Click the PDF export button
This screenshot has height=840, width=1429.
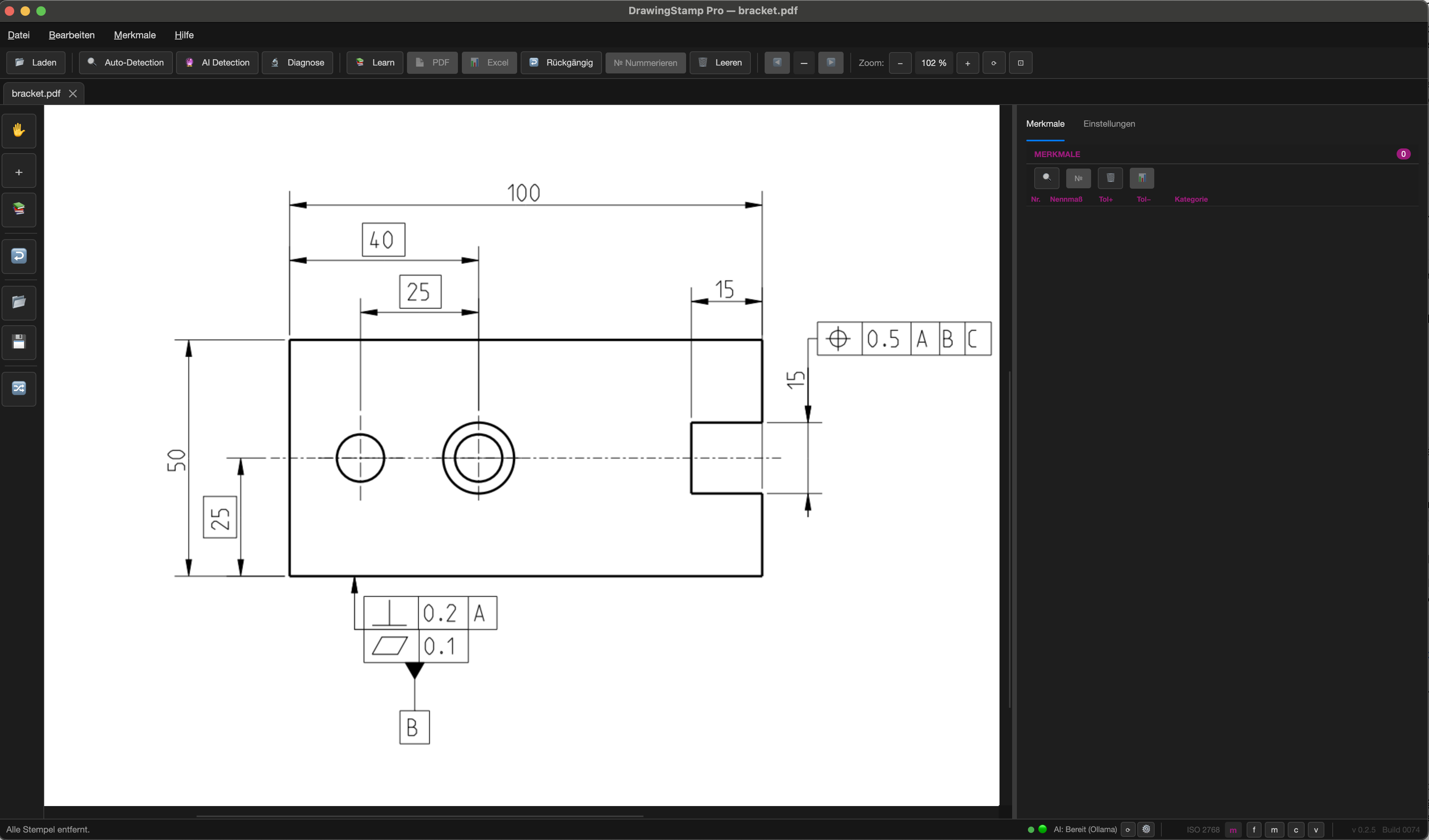coord(432,62)
